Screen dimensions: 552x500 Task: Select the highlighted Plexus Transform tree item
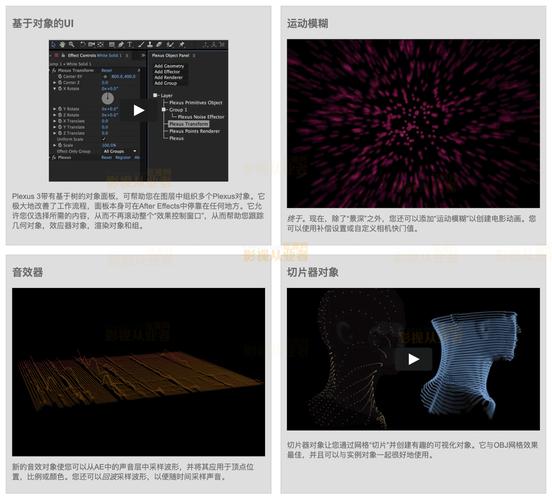tap(189, 124)
